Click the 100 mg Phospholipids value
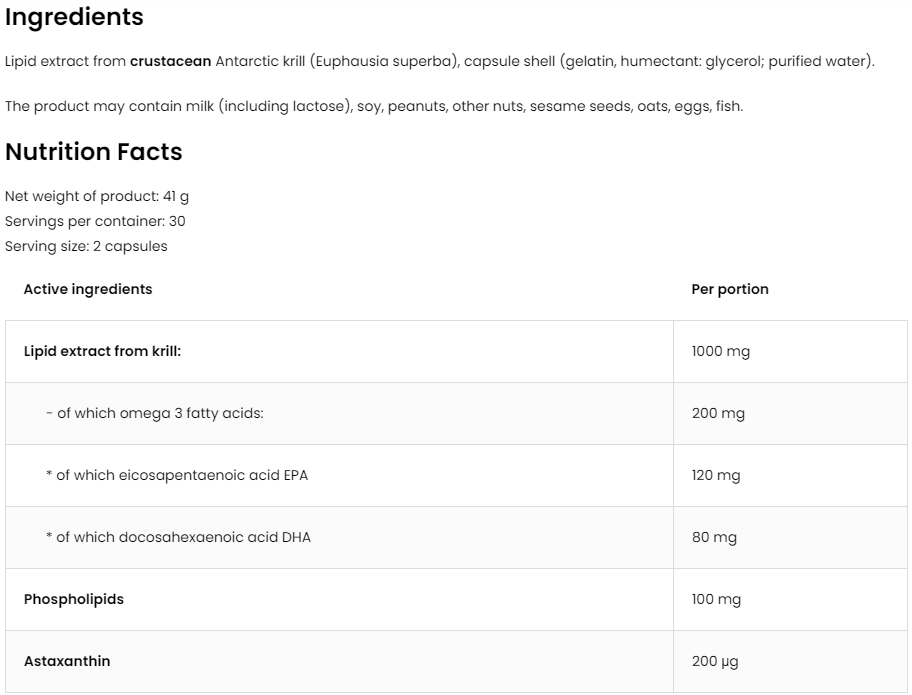Viewport: 912px width, 695px height. point(716,600)
